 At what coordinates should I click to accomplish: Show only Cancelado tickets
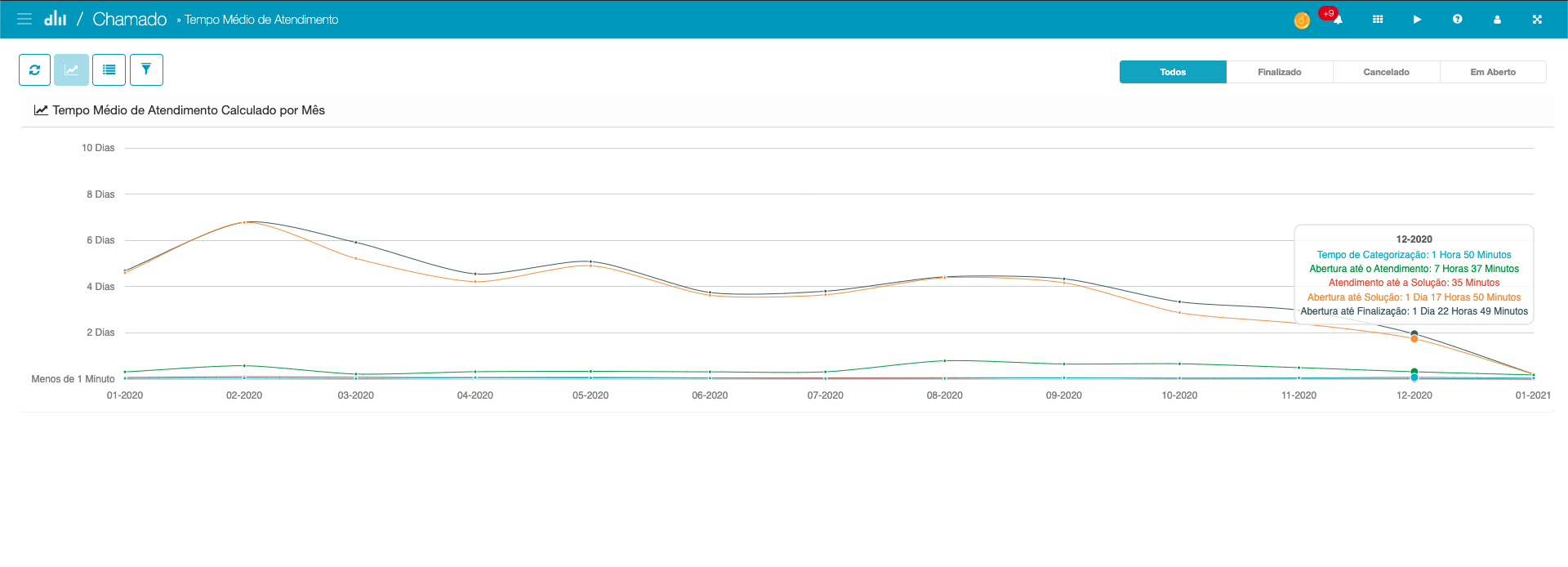tap(1386, 72)
